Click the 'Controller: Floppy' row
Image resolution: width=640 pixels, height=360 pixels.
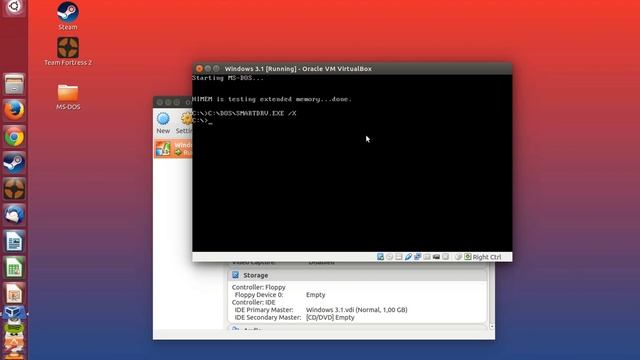point(259,287)
